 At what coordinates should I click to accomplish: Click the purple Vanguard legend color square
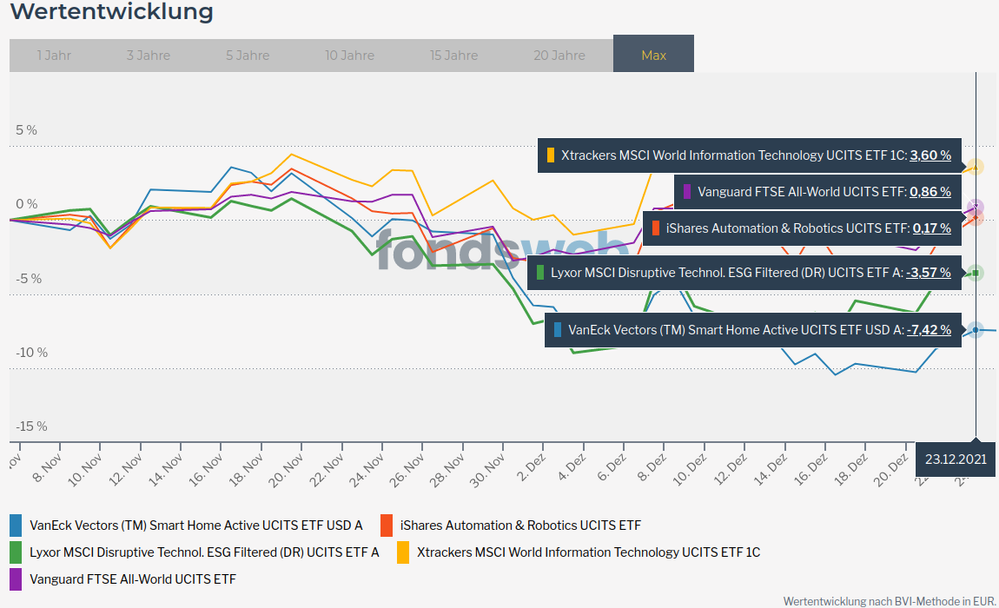tap(16, 578)
